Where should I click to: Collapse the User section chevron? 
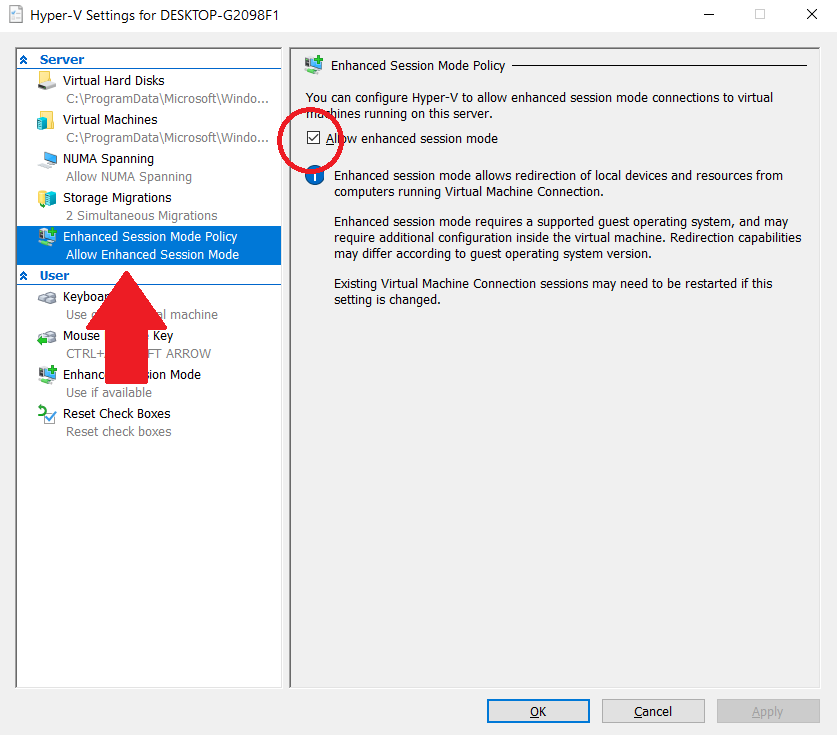[23, 276]
